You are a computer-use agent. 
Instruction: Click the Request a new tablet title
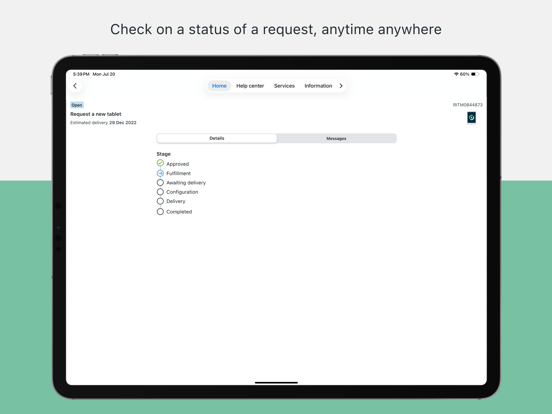coord(96,114)
